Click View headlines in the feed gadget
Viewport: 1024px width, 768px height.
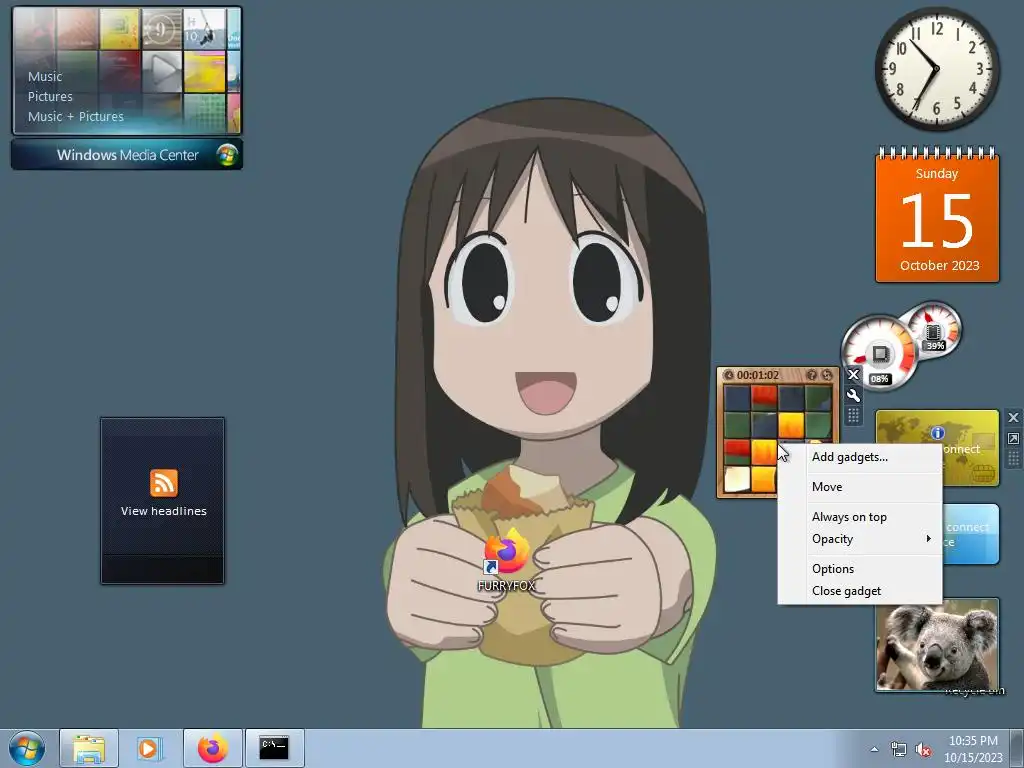[x=163, y=511]
